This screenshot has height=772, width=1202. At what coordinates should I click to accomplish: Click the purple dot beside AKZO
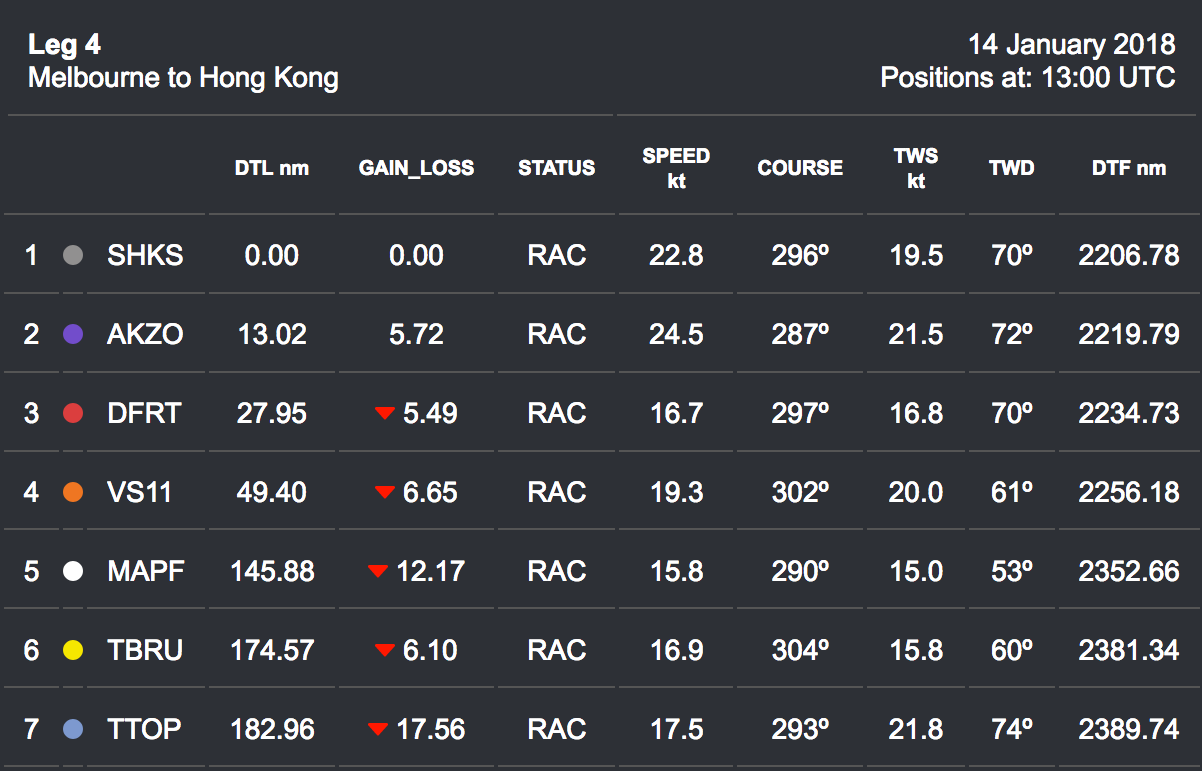point(72,334)
